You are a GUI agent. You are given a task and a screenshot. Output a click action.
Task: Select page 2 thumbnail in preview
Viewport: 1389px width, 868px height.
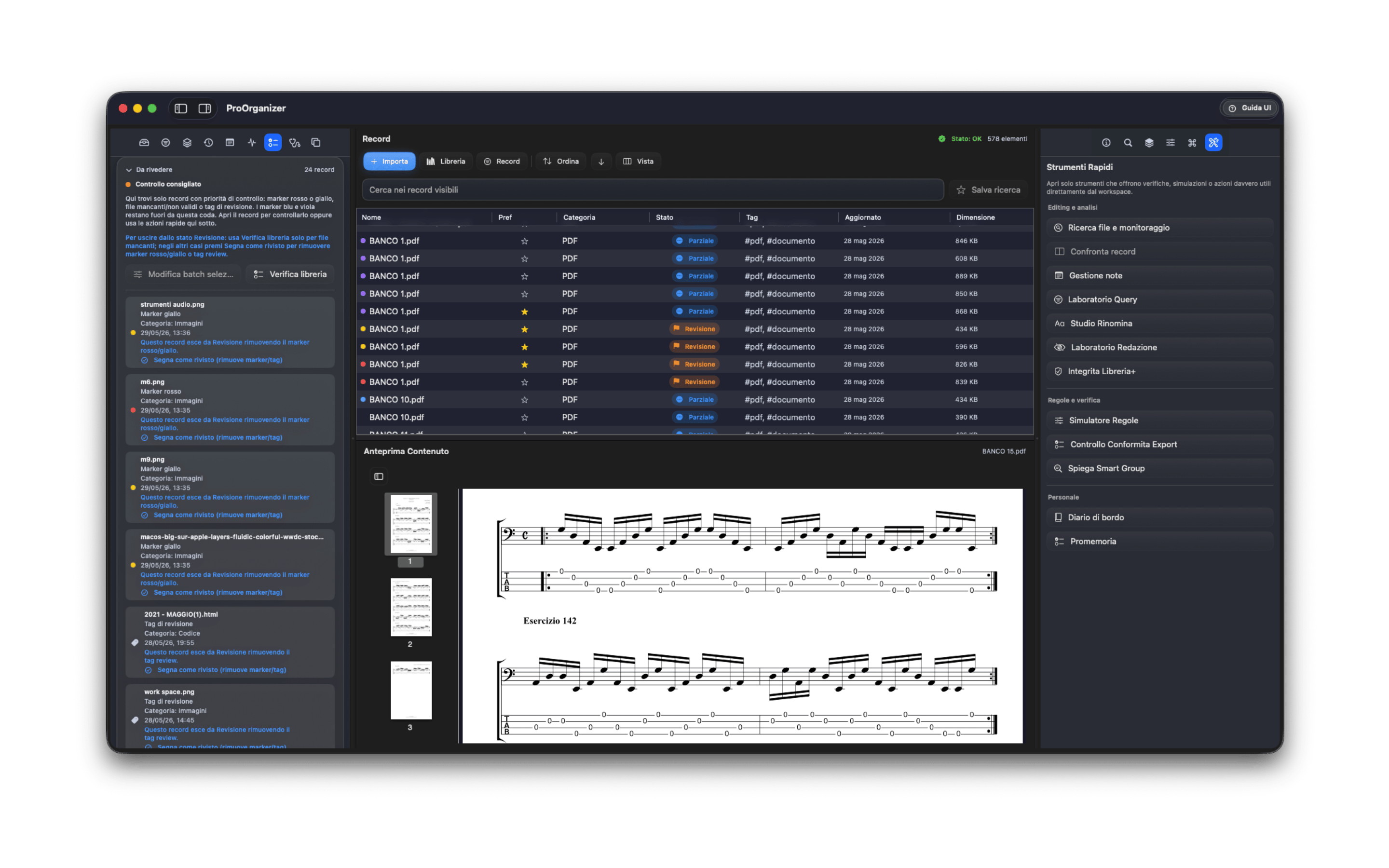tap(410, 607)
